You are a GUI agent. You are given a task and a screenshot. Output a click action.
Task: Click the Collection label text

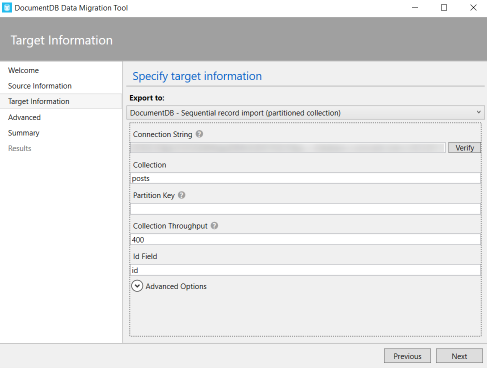tap(149, 165)
